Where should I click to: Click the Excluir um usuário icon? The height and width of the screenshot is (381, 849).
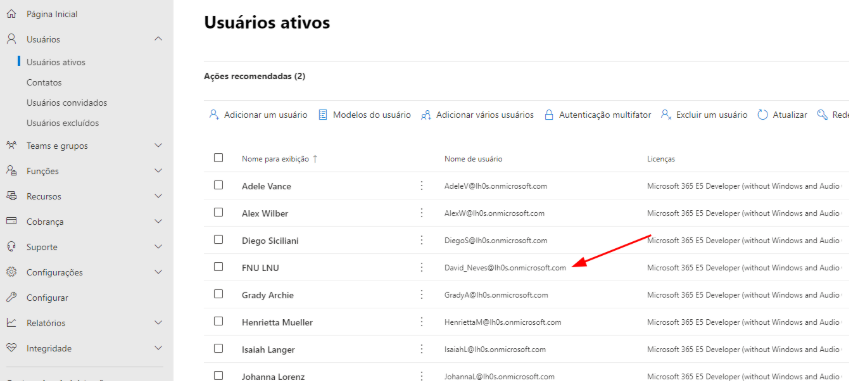tap(665, 115)
